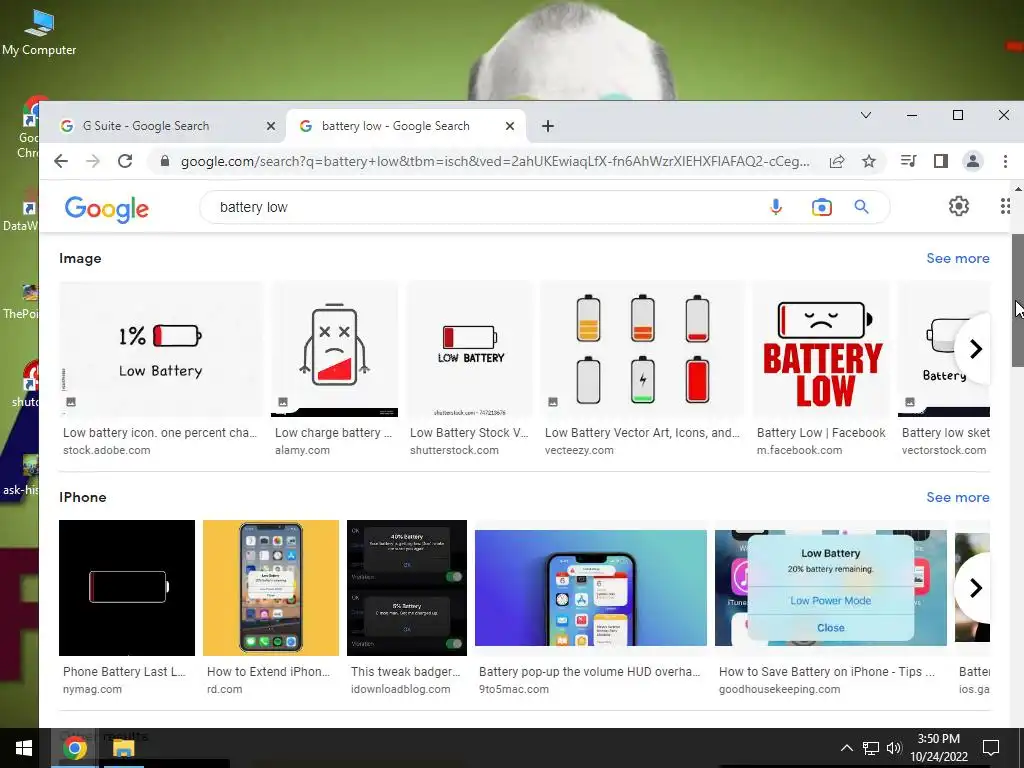Show next images in Image row

click(975, 349)
